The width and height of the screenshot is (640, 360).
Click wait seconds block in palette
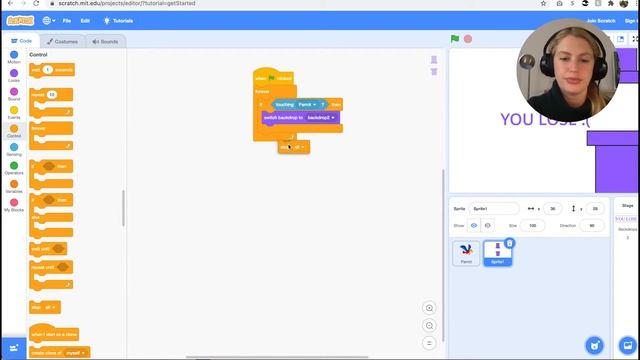click(x=52, y=70)
